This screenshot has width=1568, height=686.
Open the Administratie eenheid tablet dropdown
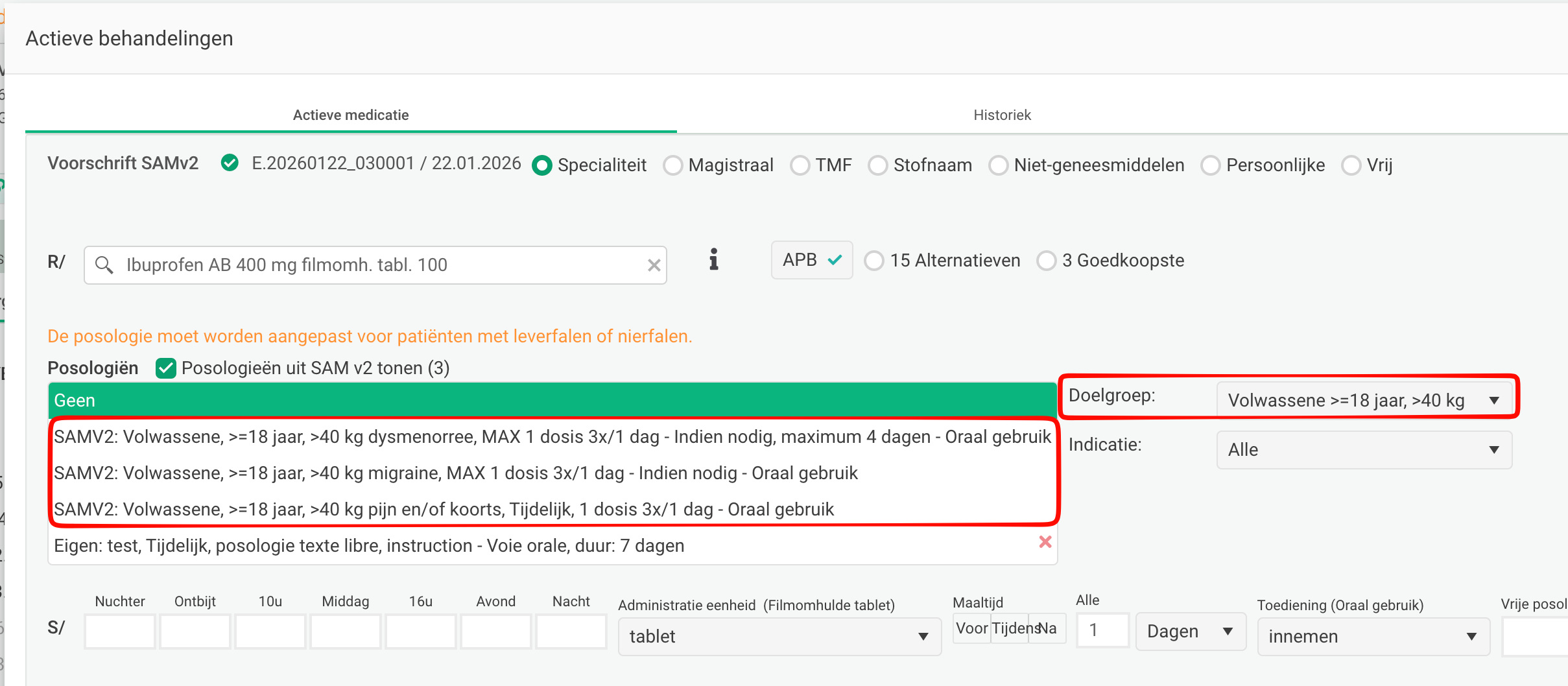779,637
